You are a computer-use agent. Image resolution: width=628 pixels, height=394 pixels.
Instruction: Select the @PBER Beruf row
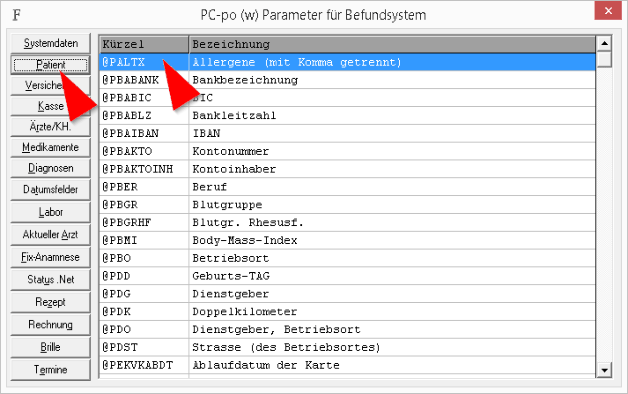tap(348, 187)
